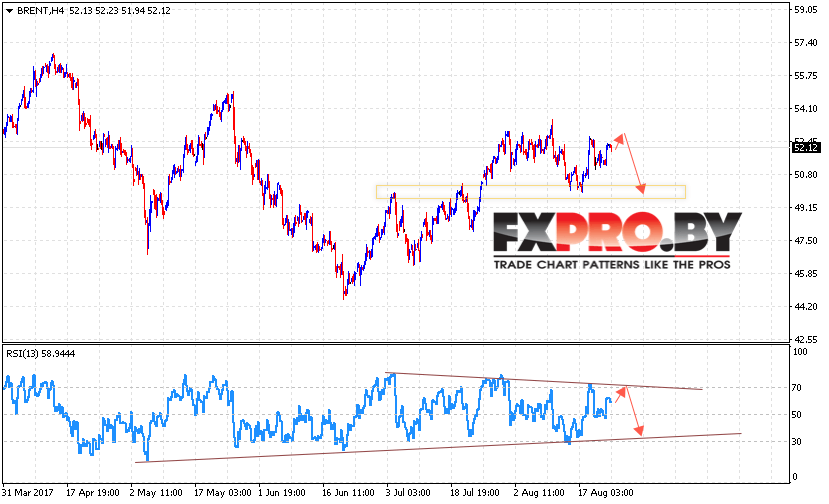Select the OHLC values 52.13 52.23 51.94 52.12
This screenshot has height=504, width=829.
(120, 11)
